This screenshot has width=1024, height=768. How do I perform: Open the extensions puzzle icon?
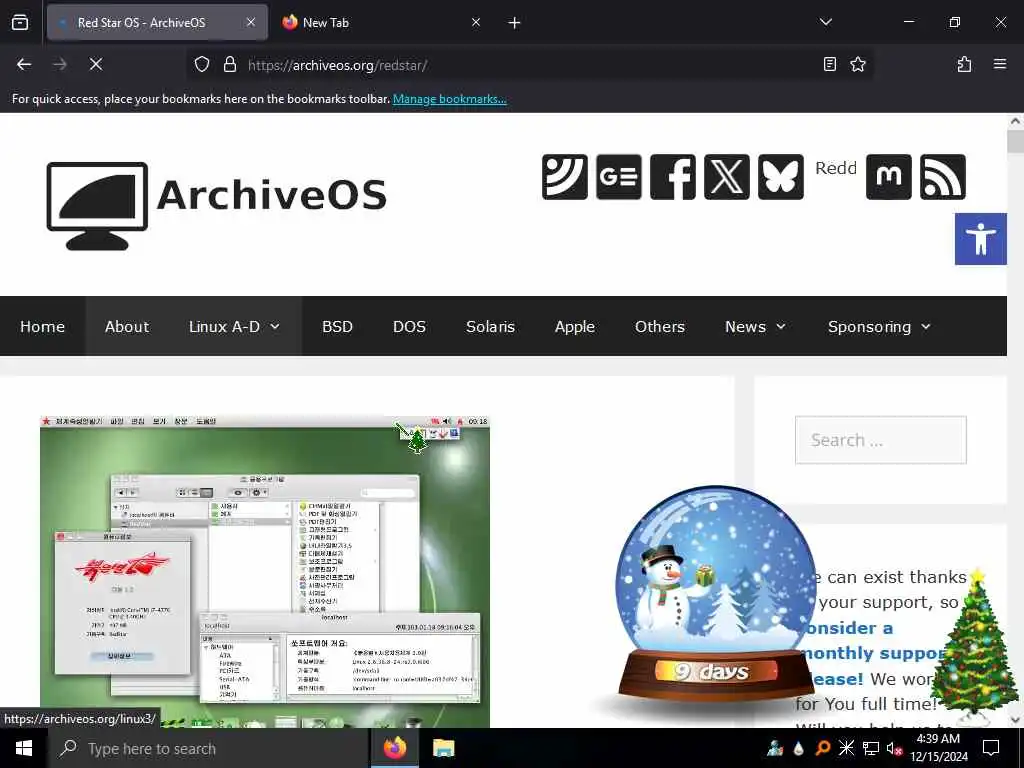[964, 64]
